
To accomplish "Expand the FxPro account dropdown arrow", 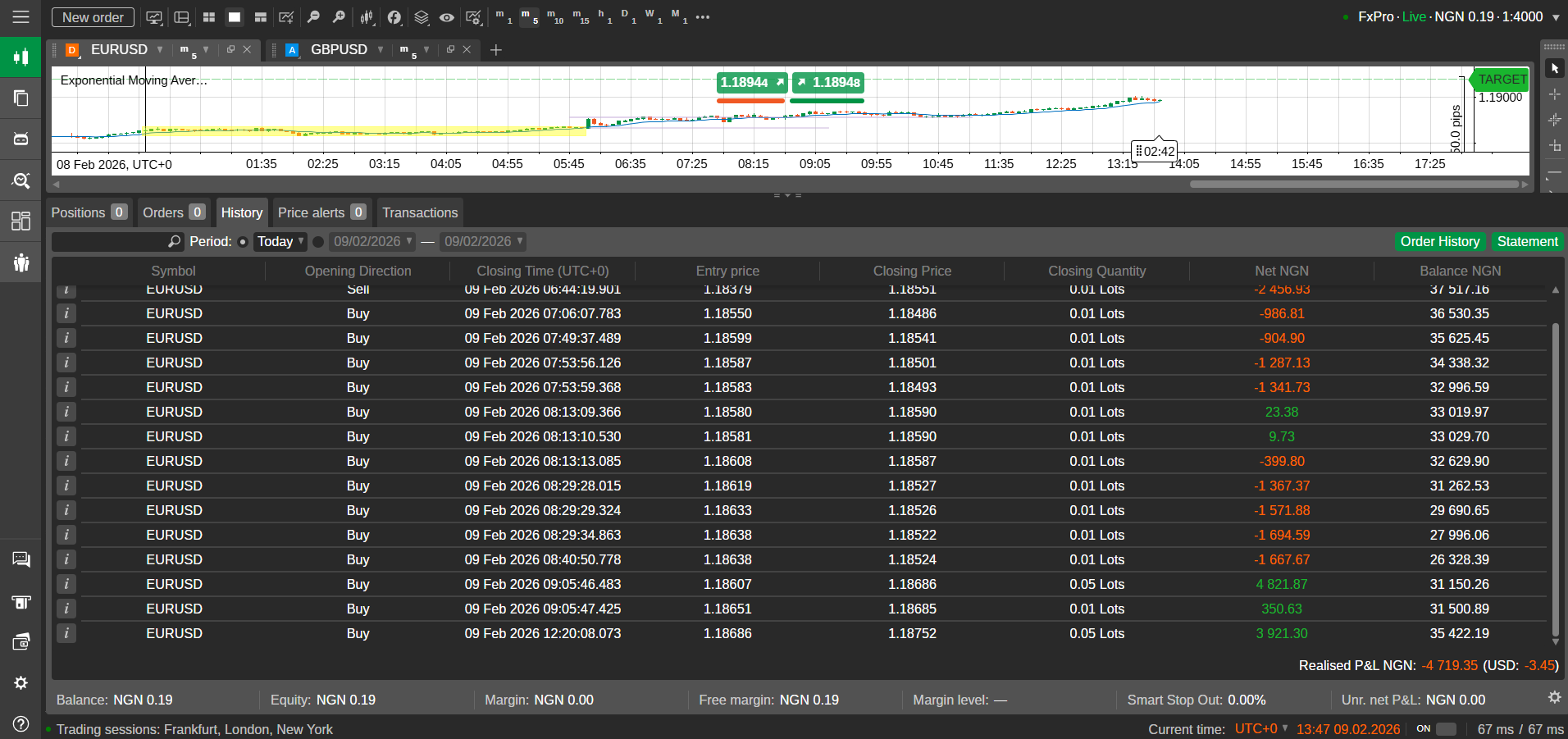I will pyautogui.click(x=1556, y=17).
